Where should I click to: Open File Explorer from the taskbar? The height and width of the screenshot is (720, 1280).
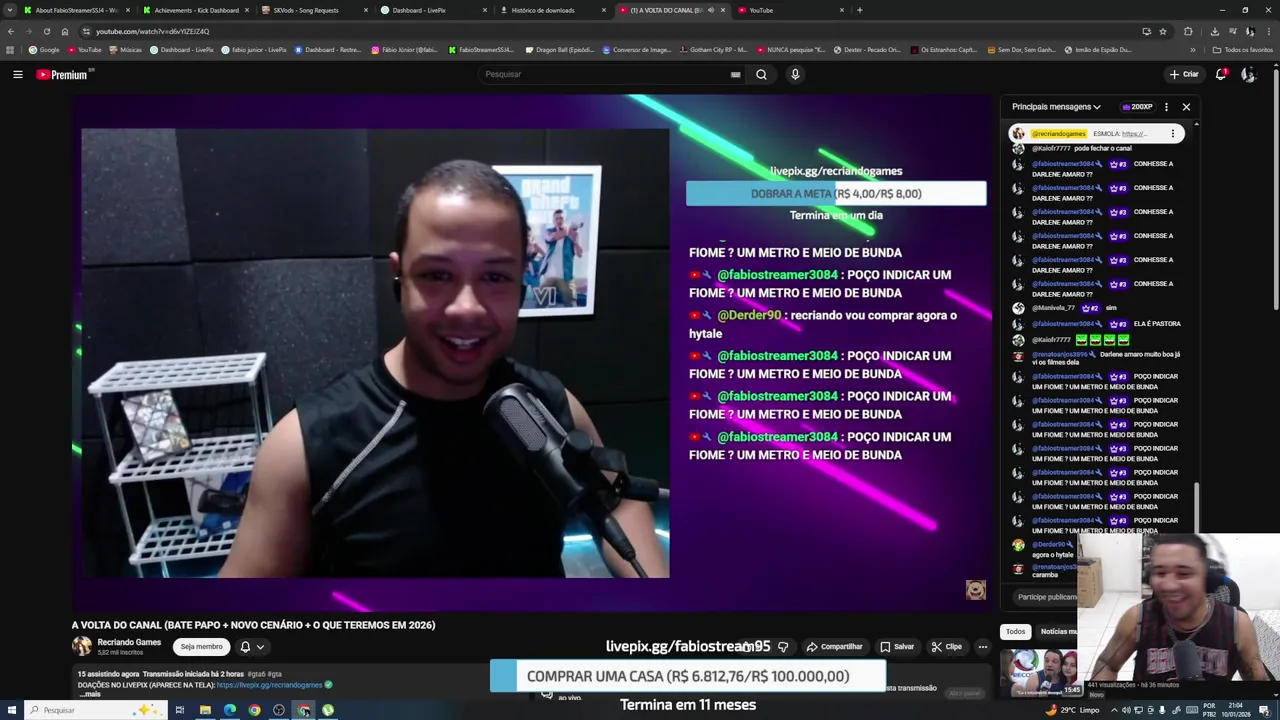point(205,710)
